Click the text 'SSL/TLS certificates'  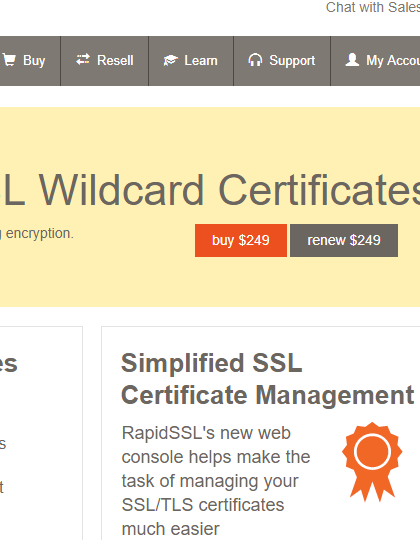coord(203,505)
